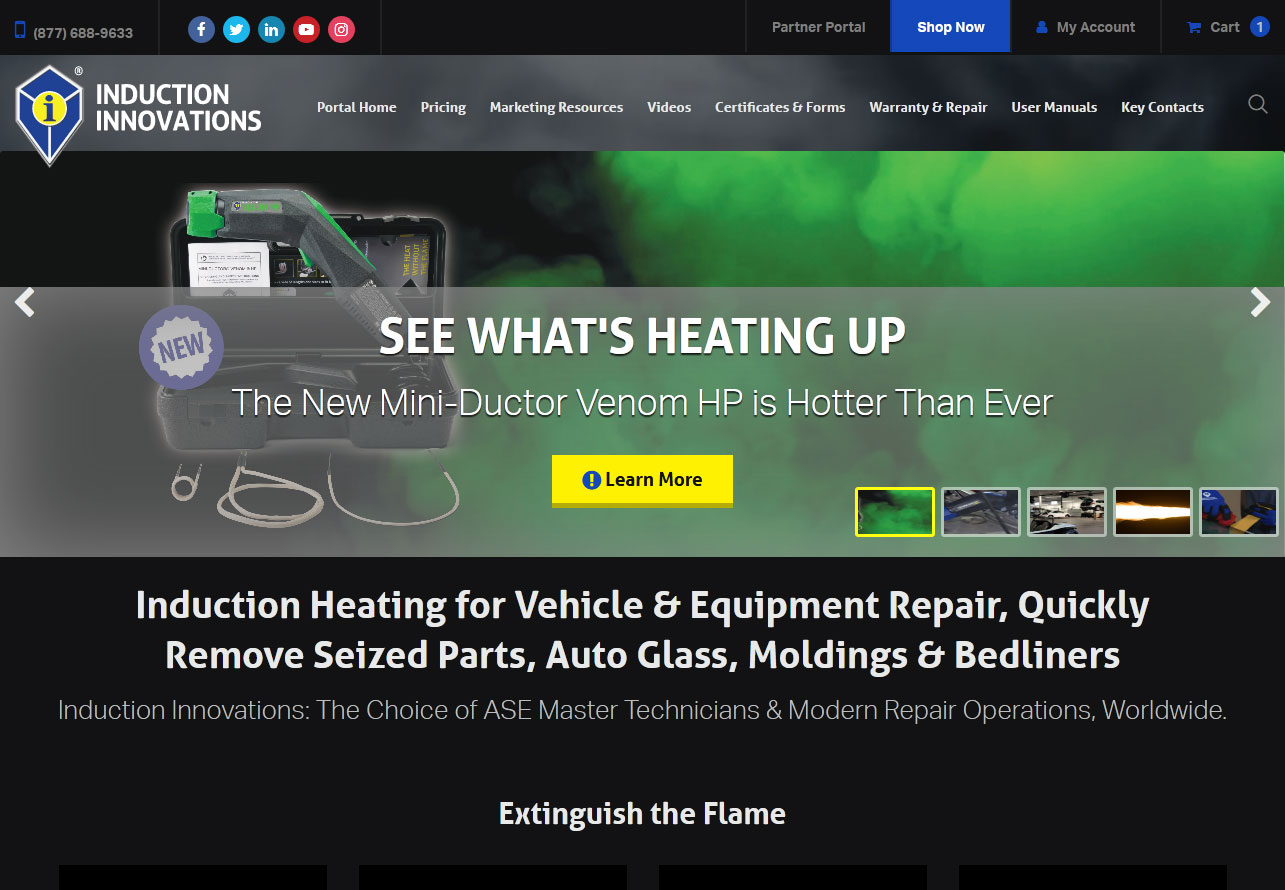Select the flame torch slide thumbnail

click(1153, 512)
